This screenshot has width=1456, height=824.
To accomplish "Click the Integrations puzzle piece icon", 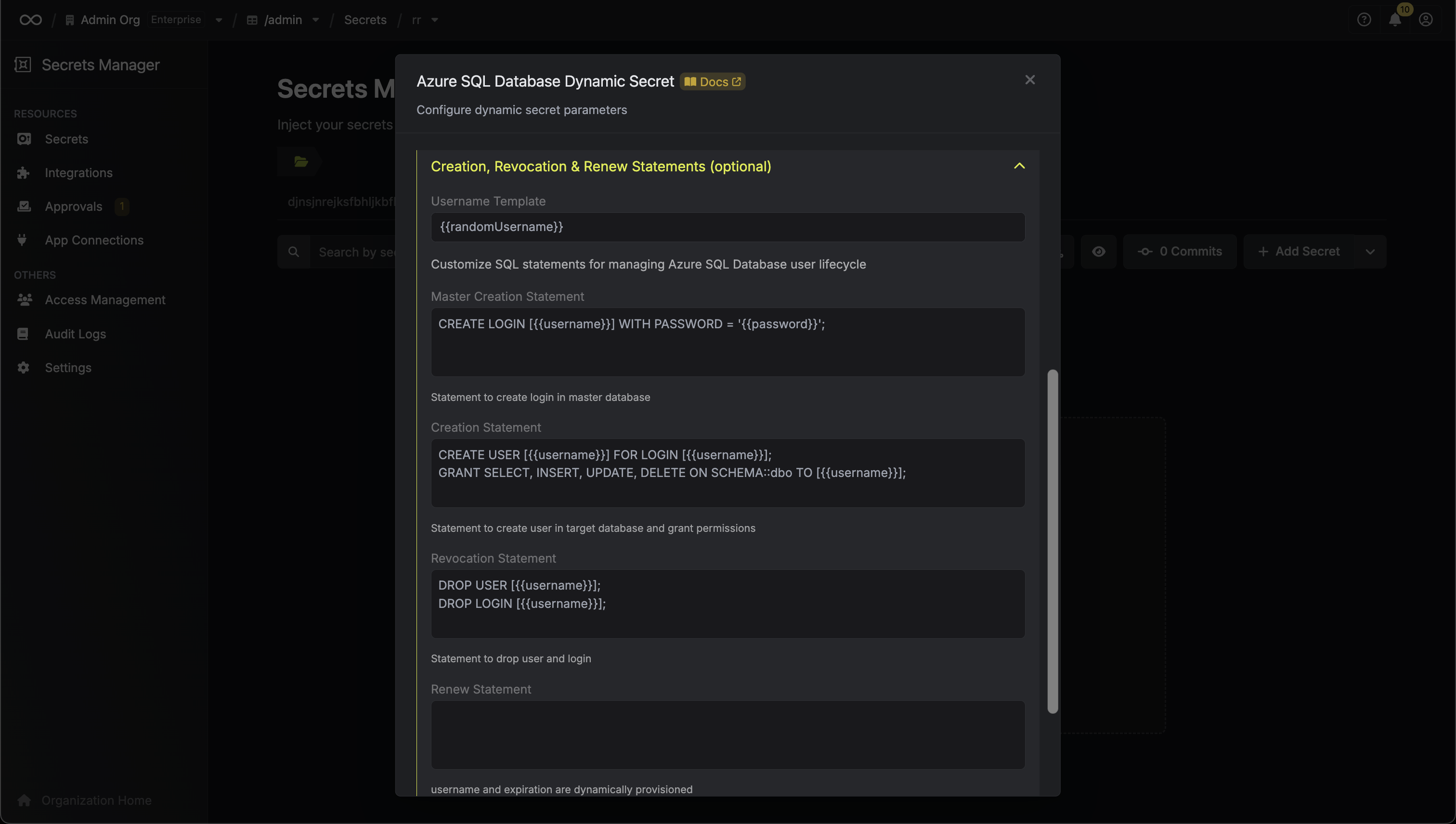I will point(23,173).
